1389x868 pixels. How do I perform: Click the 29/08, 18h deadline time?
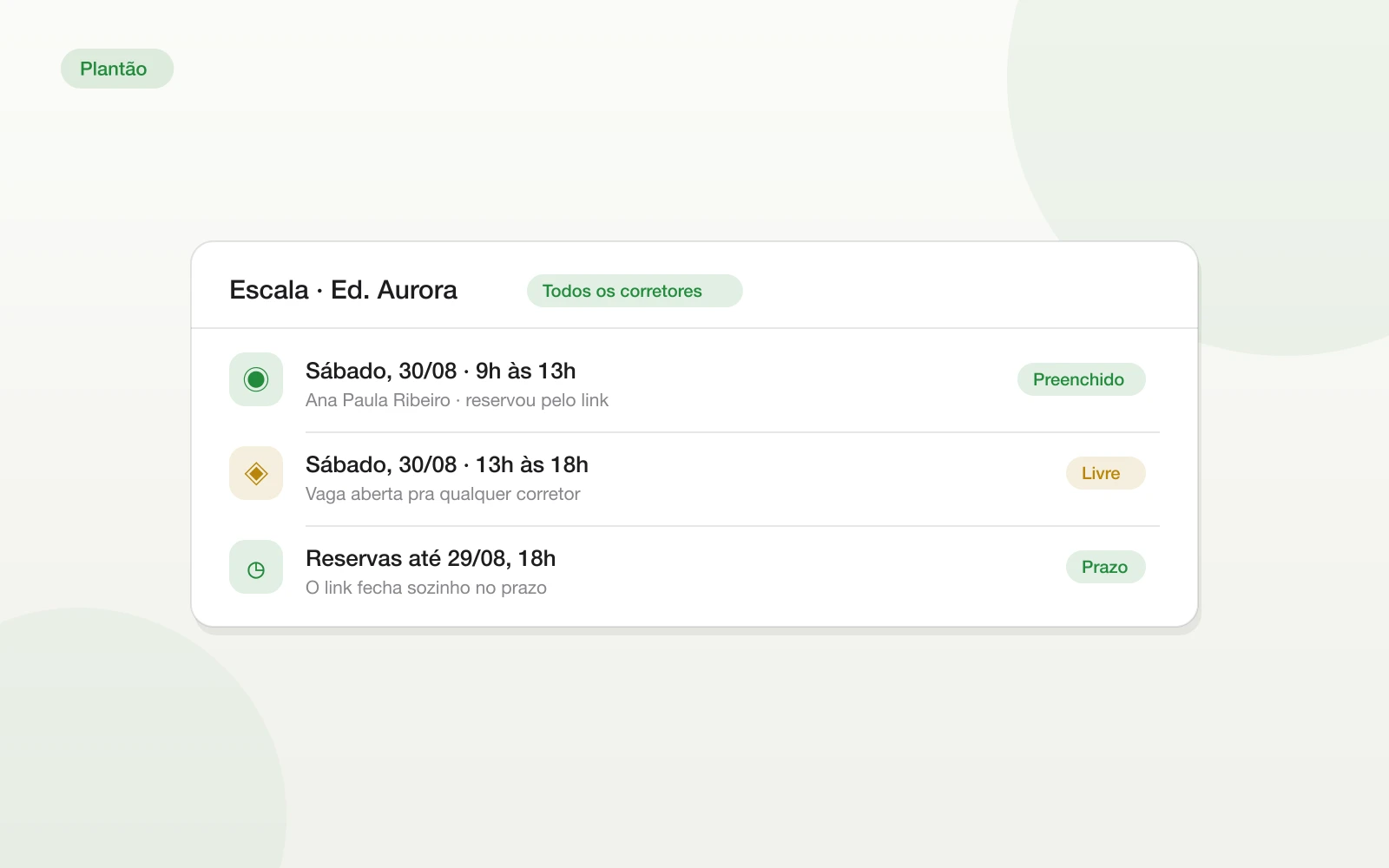502,558
